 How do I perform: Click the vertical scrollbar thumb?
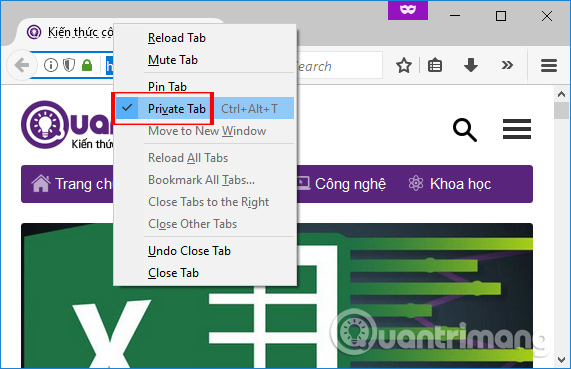point(561,111)
